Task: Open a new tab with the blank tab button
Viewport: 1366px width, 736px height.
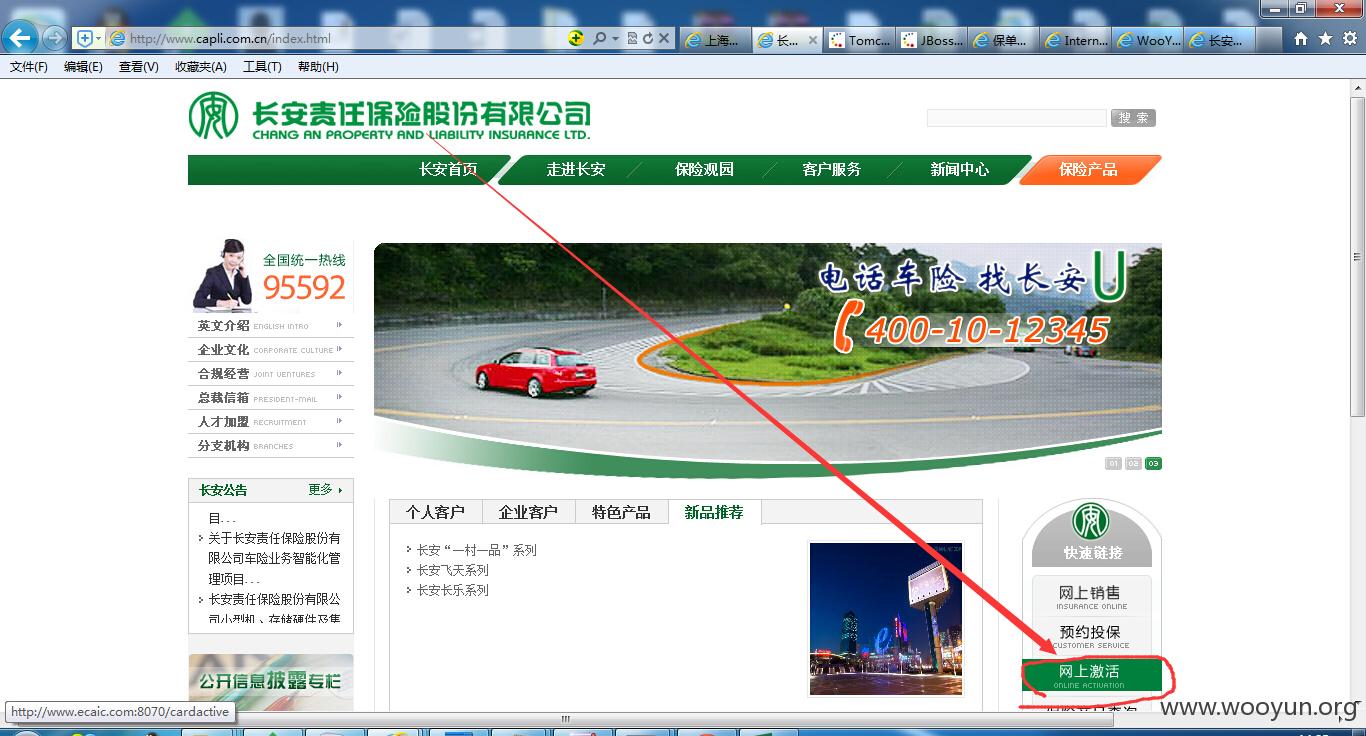Action: [1267, 40]
